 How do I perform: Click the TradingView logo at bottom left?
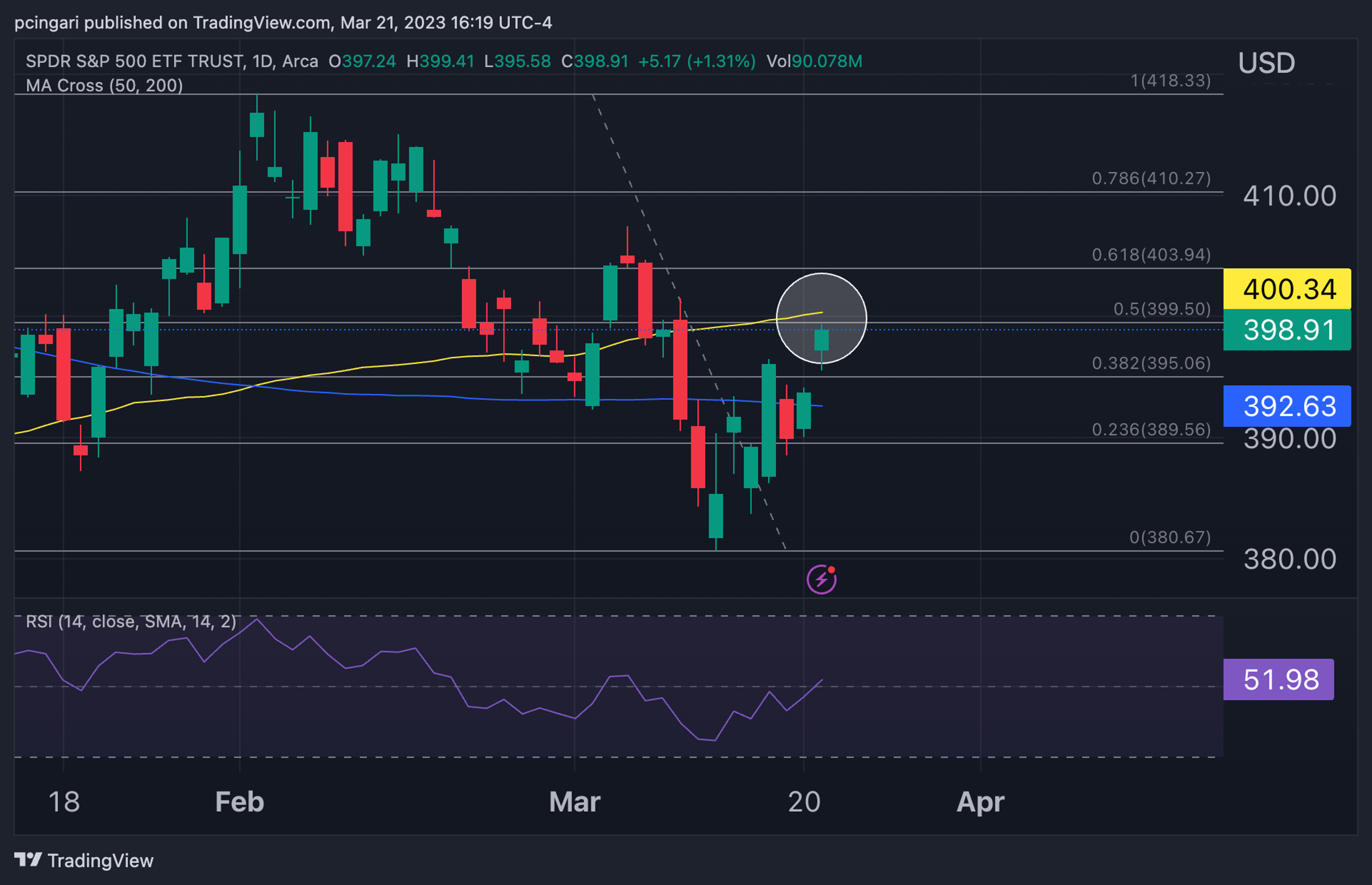coord(84,860)
